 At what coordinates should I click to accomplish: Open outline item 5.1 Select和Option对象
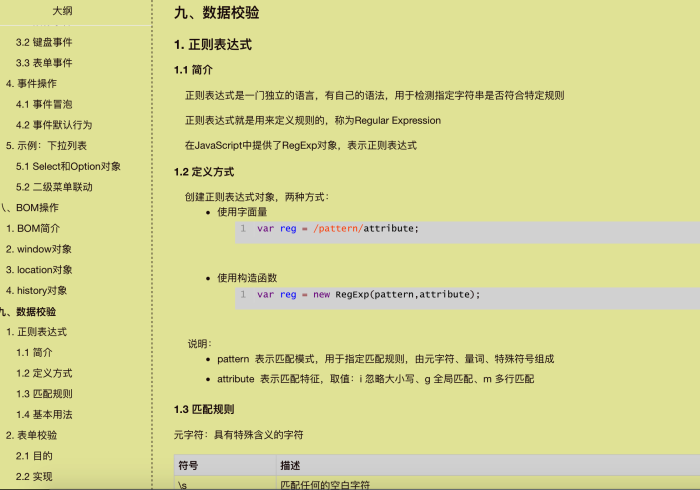(x=68, y=166)
